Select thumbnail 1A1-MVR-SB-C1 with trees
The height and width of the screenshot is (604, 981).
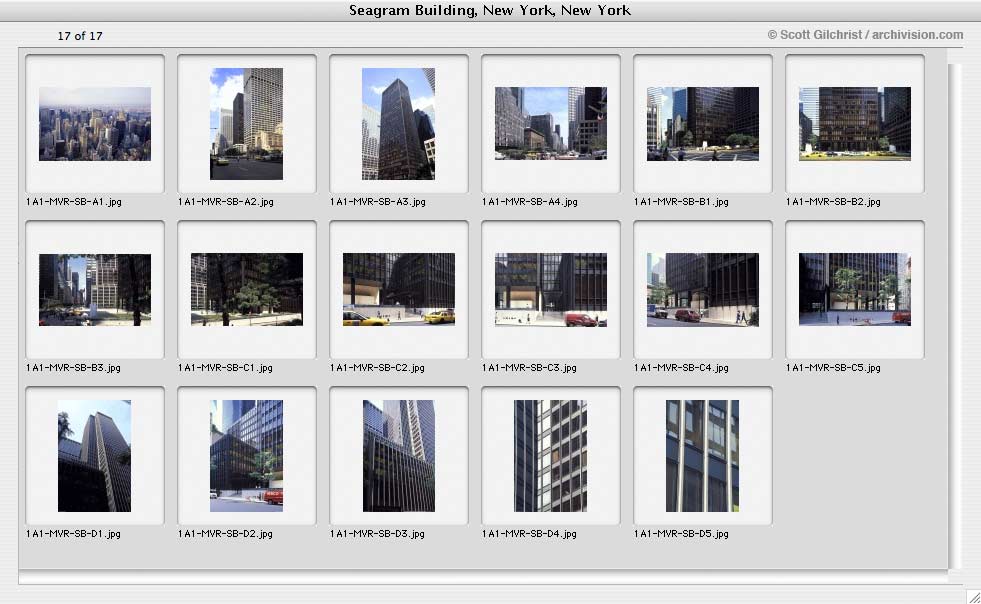coord(247,289)
